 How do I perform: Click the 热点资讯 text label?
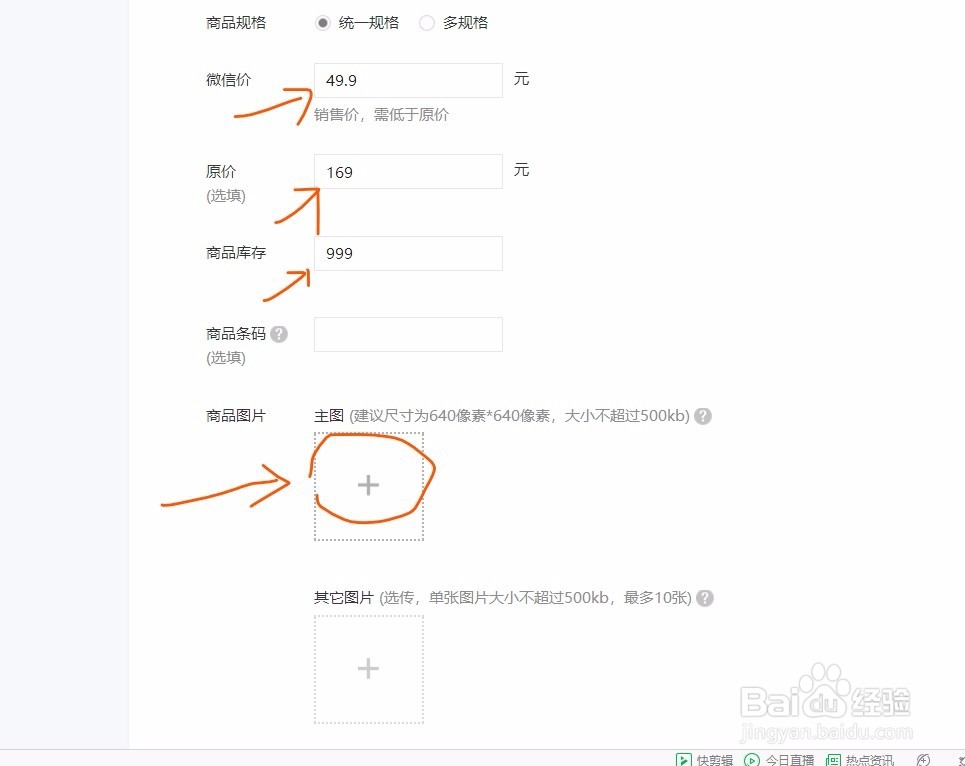coord(870,760)
